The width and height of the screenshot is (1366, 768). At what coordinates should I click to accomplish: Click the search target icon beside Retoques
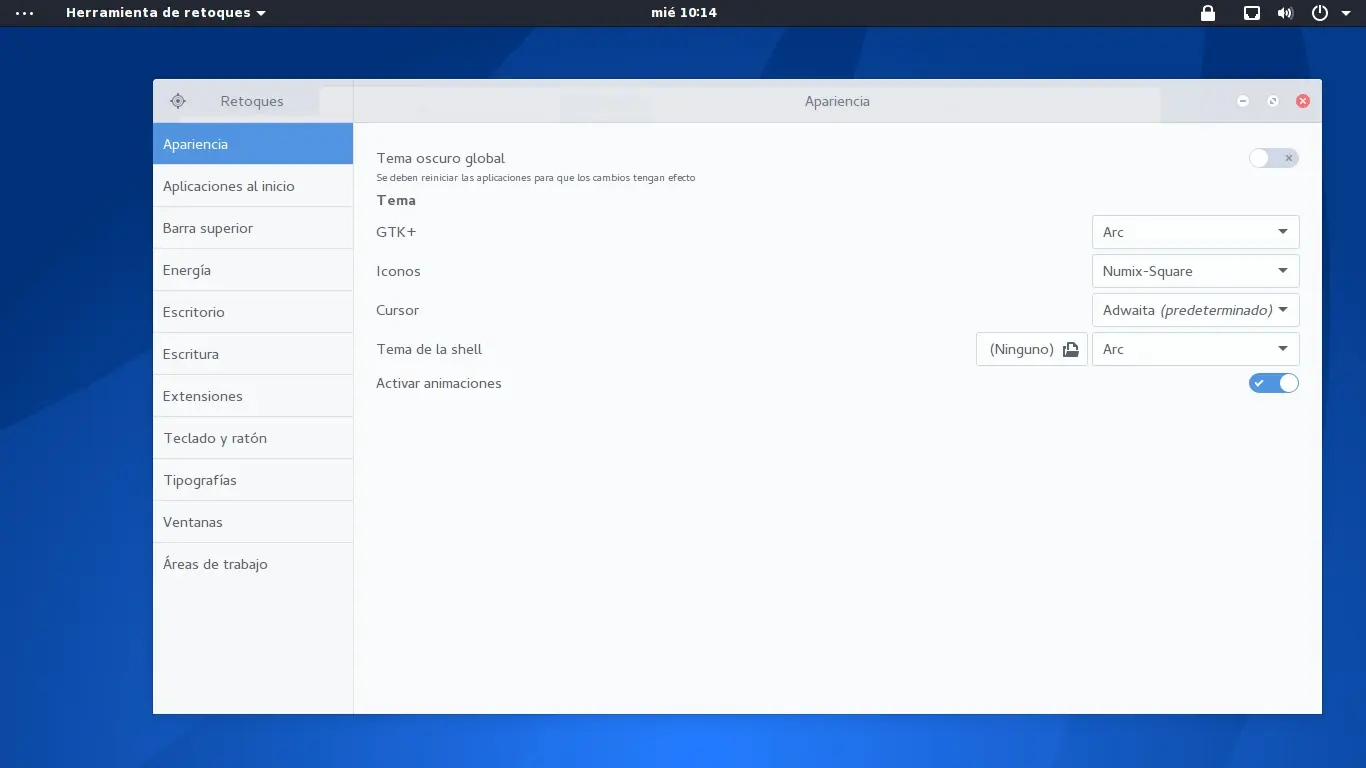(178, 101)
